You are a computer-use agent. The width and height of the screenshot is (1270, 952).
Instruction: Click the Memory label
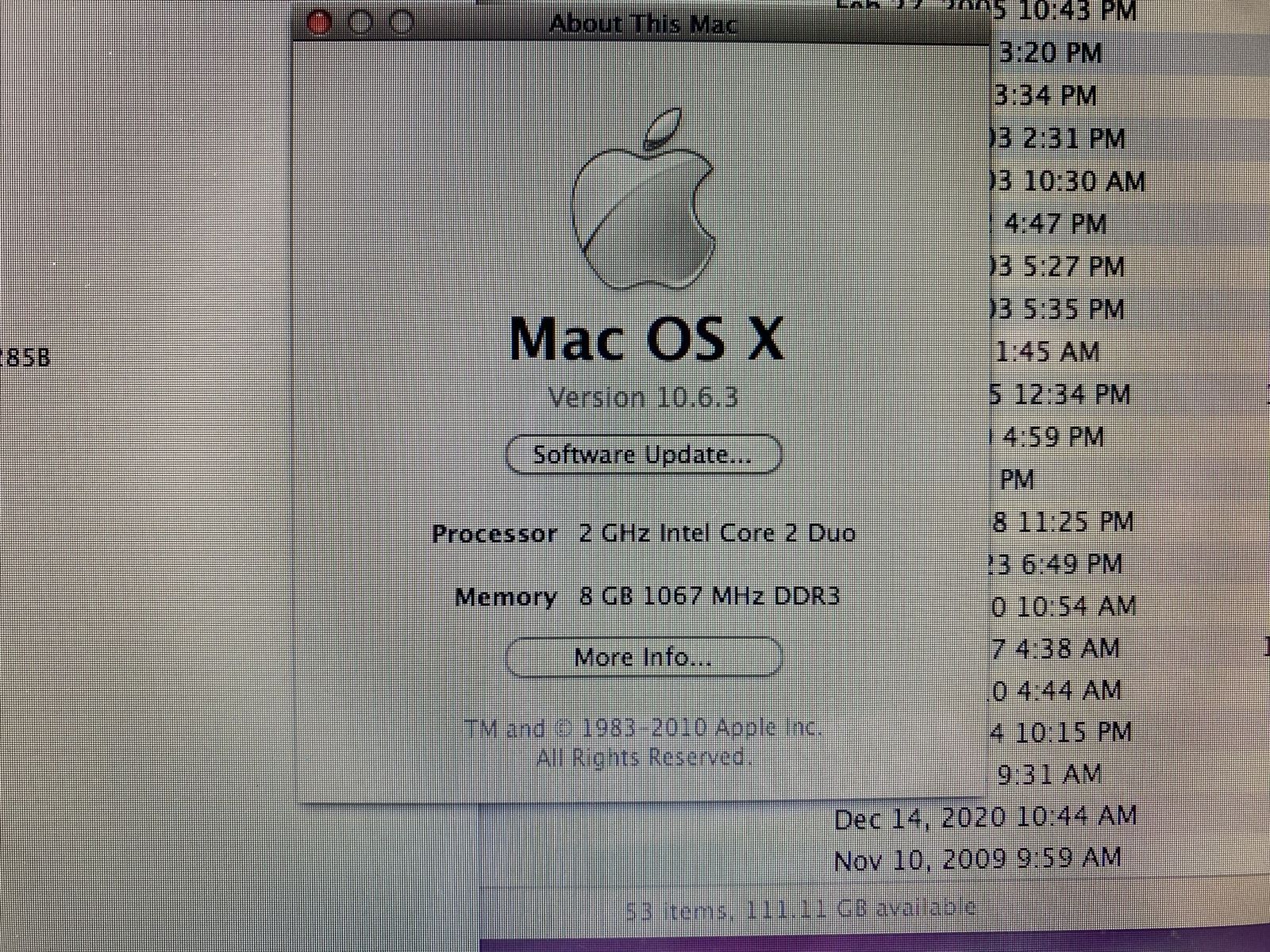(x=506, y=596)
